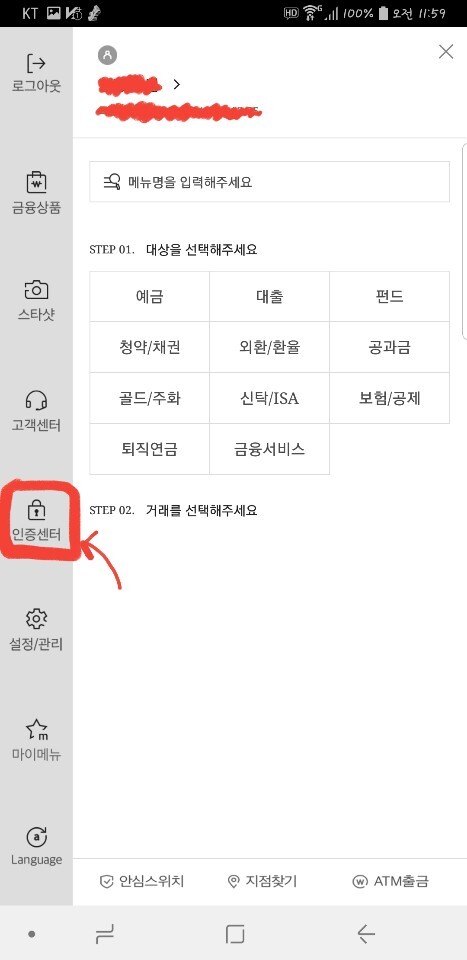
Task: Open 마이메뉴 star icon
Action: (37, 729)
